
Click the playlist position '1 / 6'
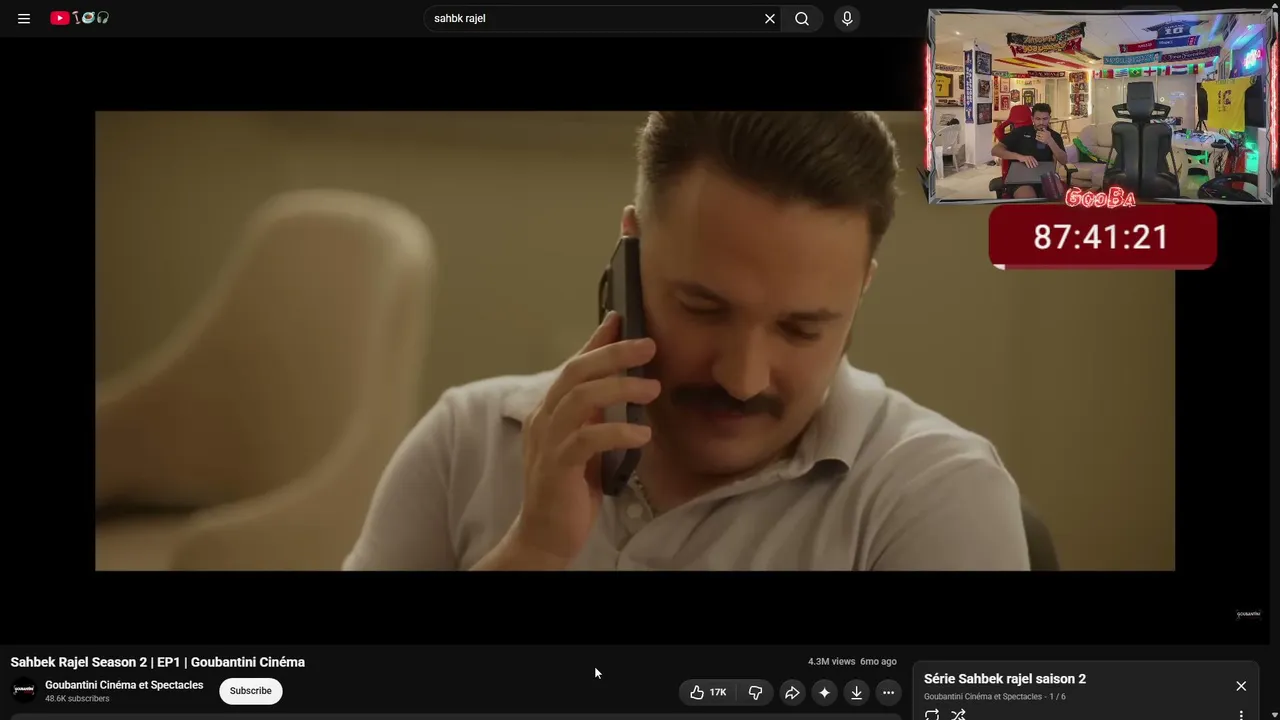pyautogui.click(x=1058, y=697)
